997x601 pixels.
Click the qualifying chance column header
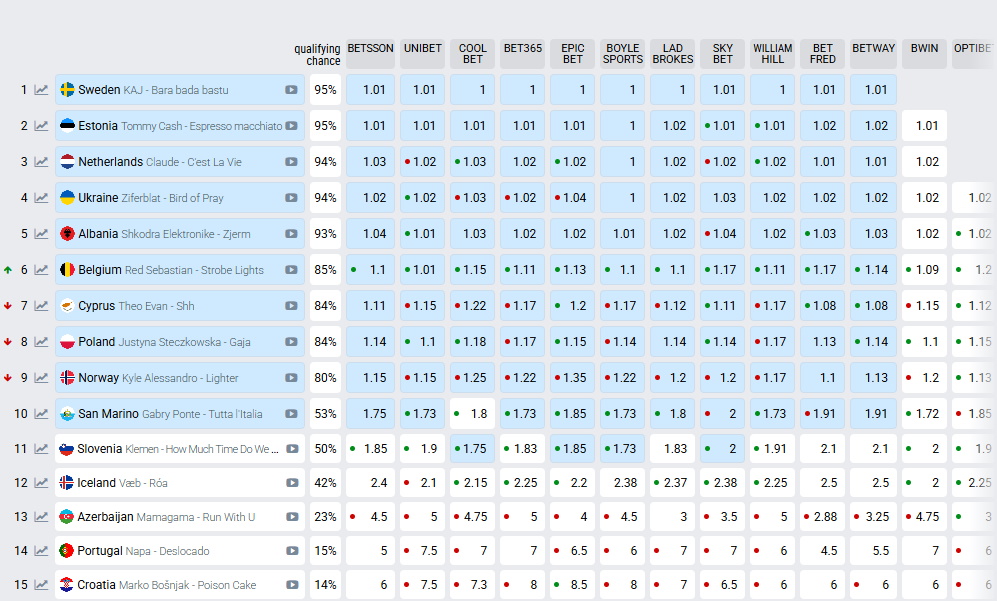tap(317, 55)
